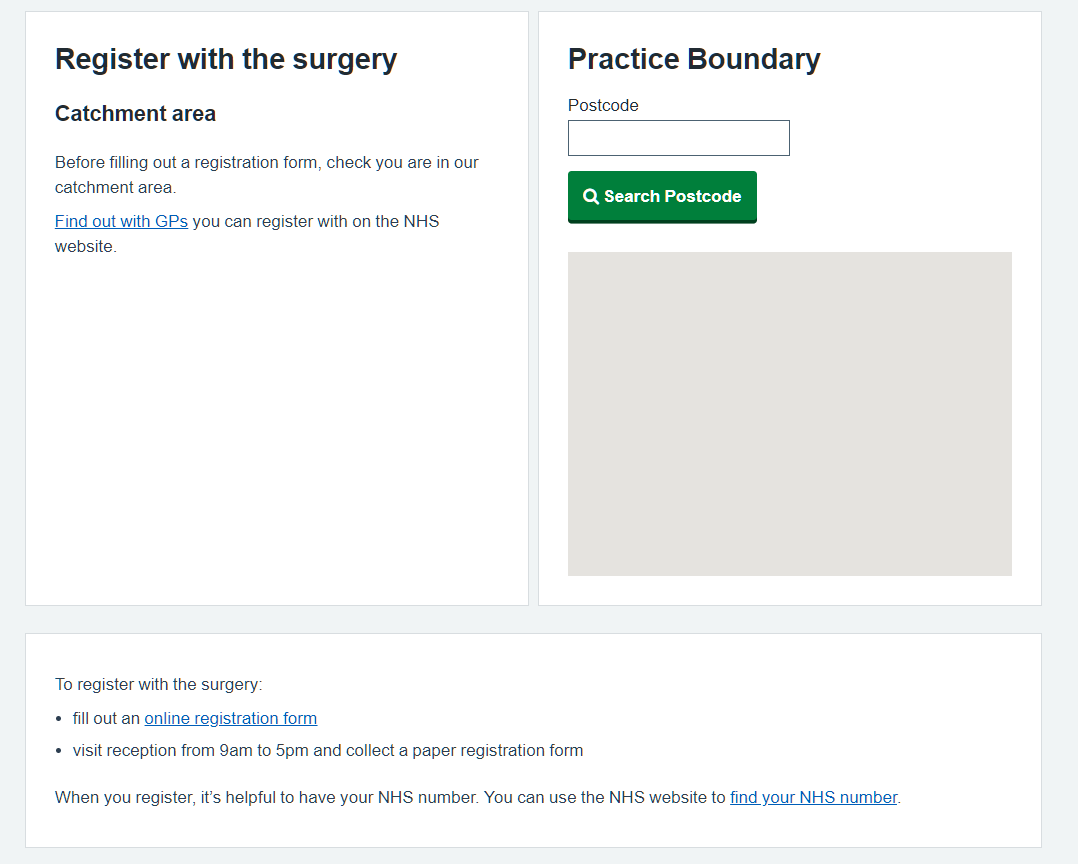Click the practice boundary map region

tap(789, 413)
